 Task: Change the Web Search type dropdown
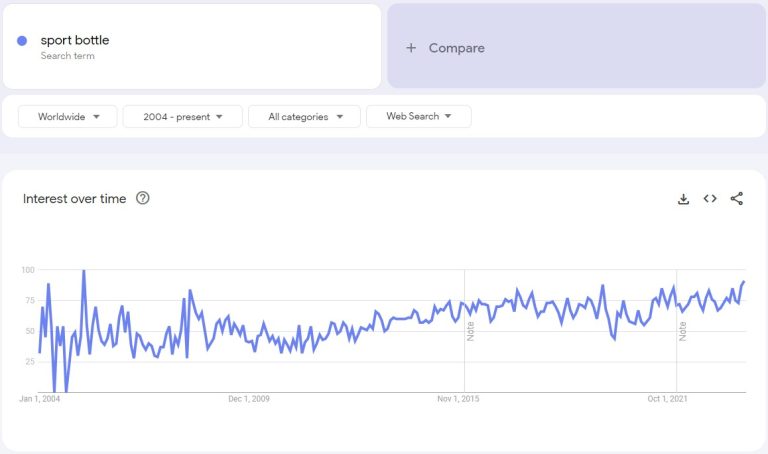tap(418, 117)
